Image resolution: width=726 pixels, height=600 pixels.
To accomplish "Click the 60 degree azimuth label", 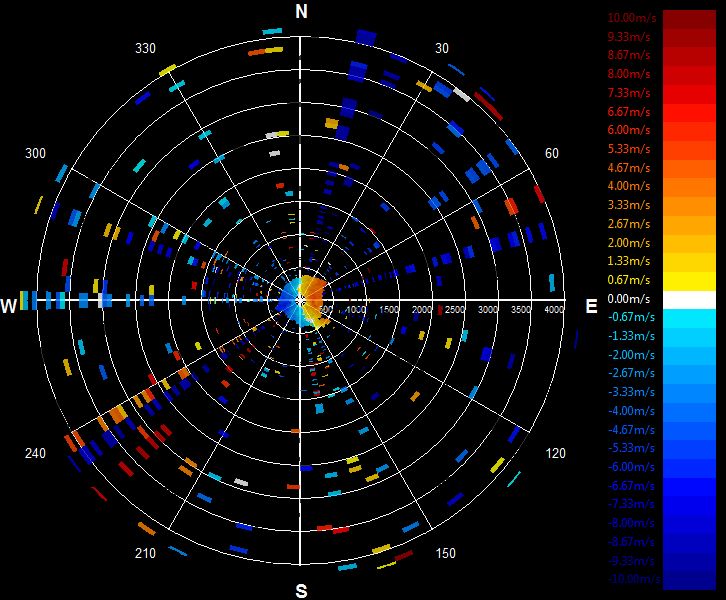I will click(551, 153).
